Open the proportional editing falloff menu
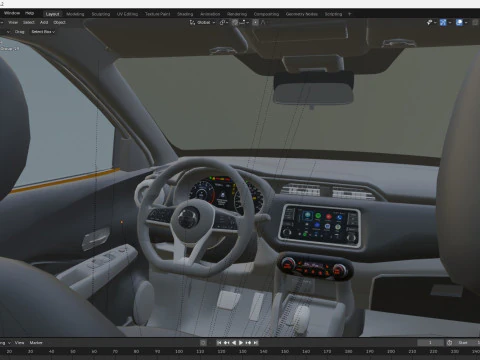480x360 pixels. coord(263,22)
